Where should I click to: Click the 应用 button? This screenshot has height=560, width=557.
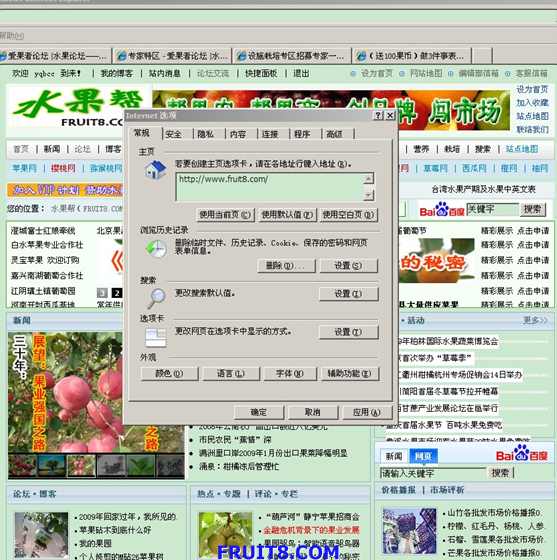[367, 412]
